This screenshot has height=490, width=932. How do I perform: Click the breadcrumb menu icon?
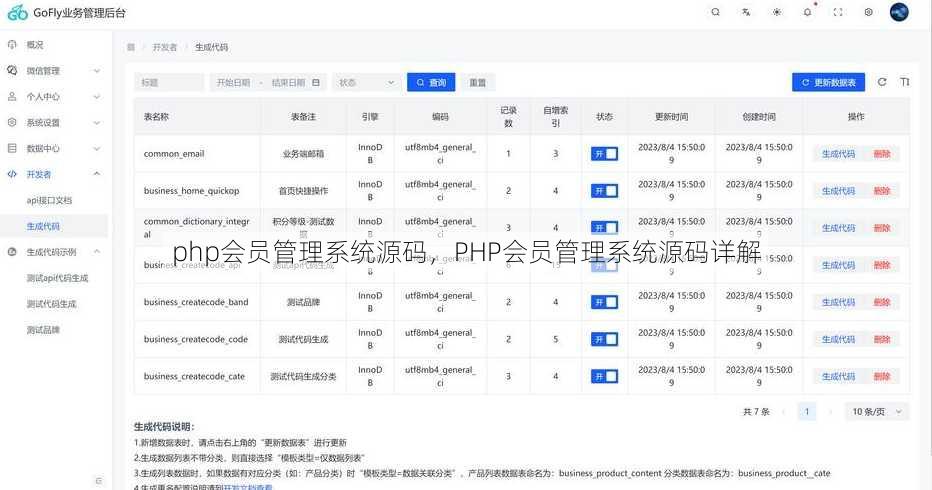(131, 47)
